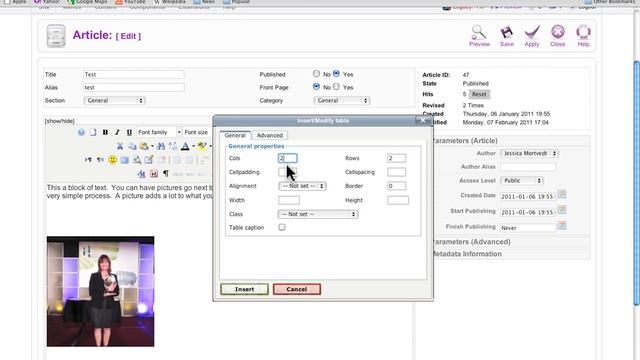The width and height of the screenshot is (640, 360).
Task: Click the table Height input field
Action: (398, 200)
